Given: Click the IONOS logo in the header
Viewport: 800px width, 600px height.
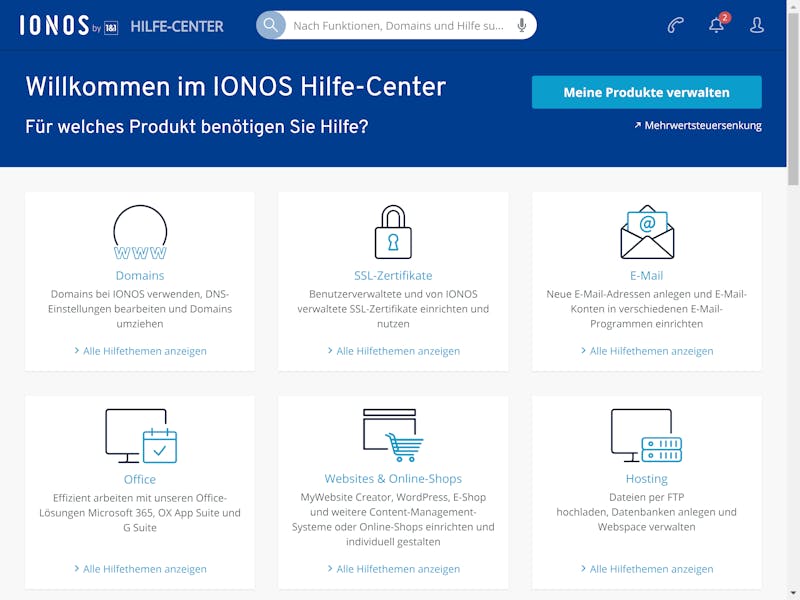Looking at the screenshot, I should (x=69, y=26).
